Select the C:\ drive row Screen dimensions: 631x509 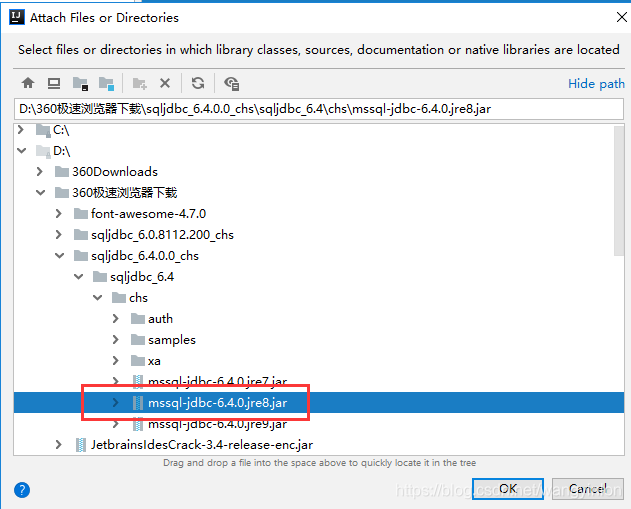coord(319,130)
